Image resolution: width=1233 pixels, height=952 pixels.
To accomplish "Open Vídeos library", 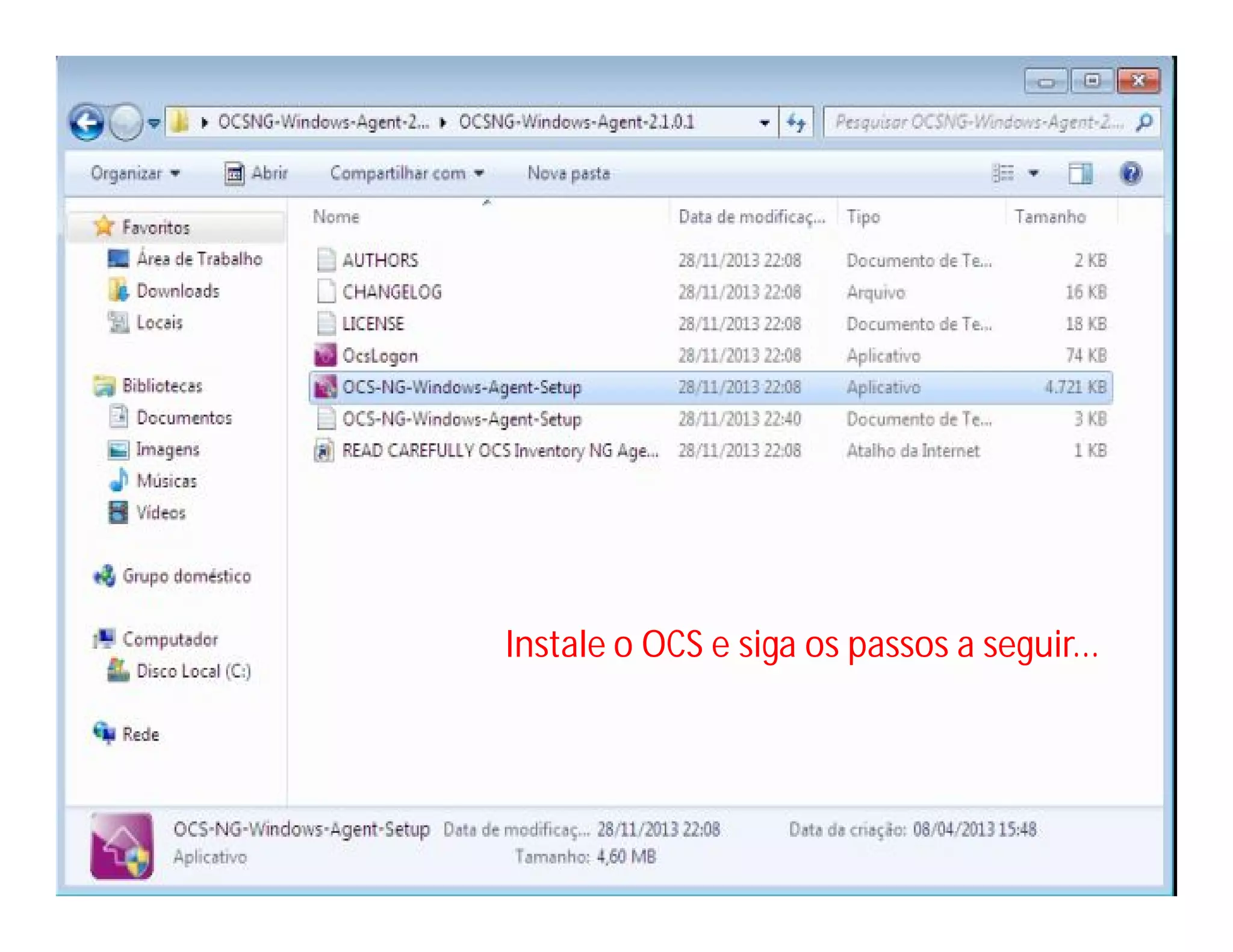I will [161, 513].
